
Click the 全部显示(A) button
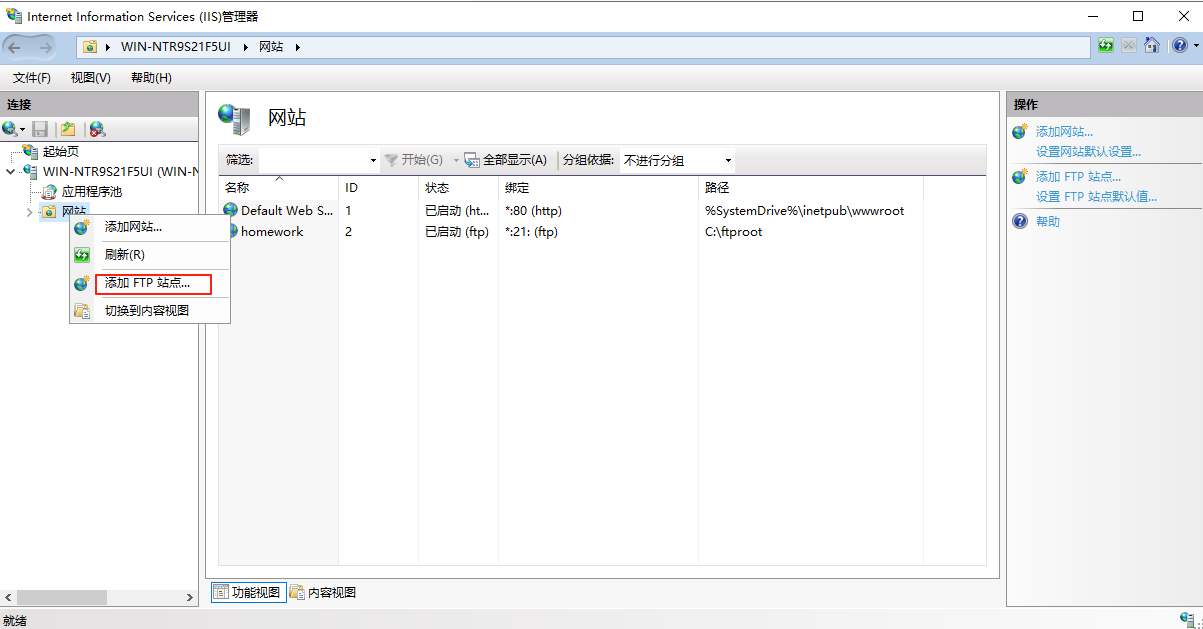tap(506, 160)
